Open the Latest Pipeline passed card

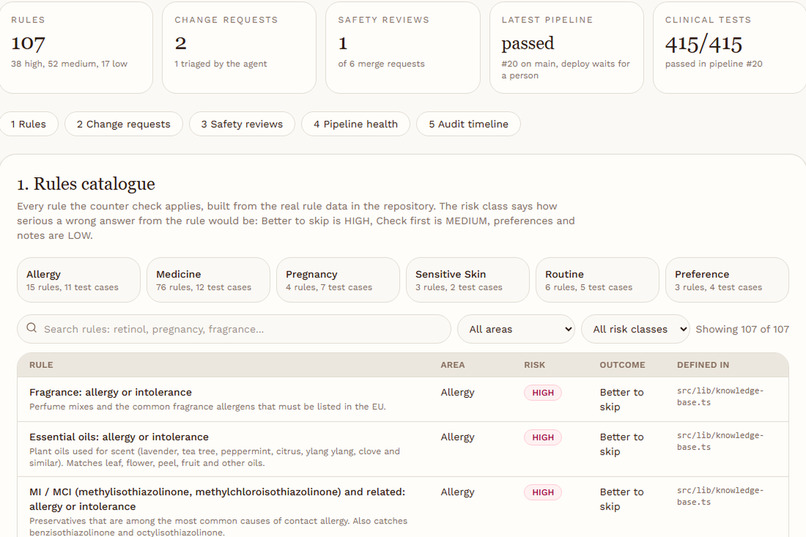tap(566, 47)
